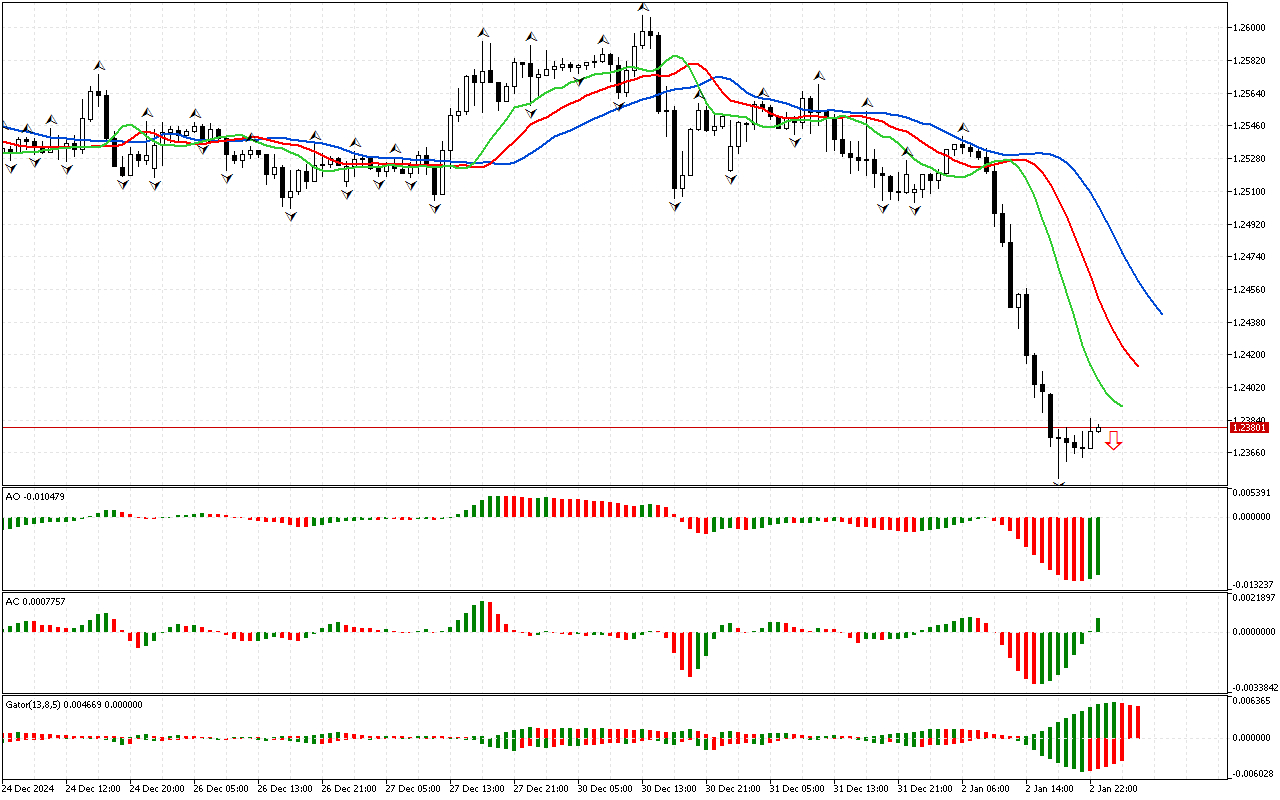Screen dimensions: 1280x800
Task: Click the 26 Dec 13:00 time label
Action: pyautogui.click(x=285, y=789)
